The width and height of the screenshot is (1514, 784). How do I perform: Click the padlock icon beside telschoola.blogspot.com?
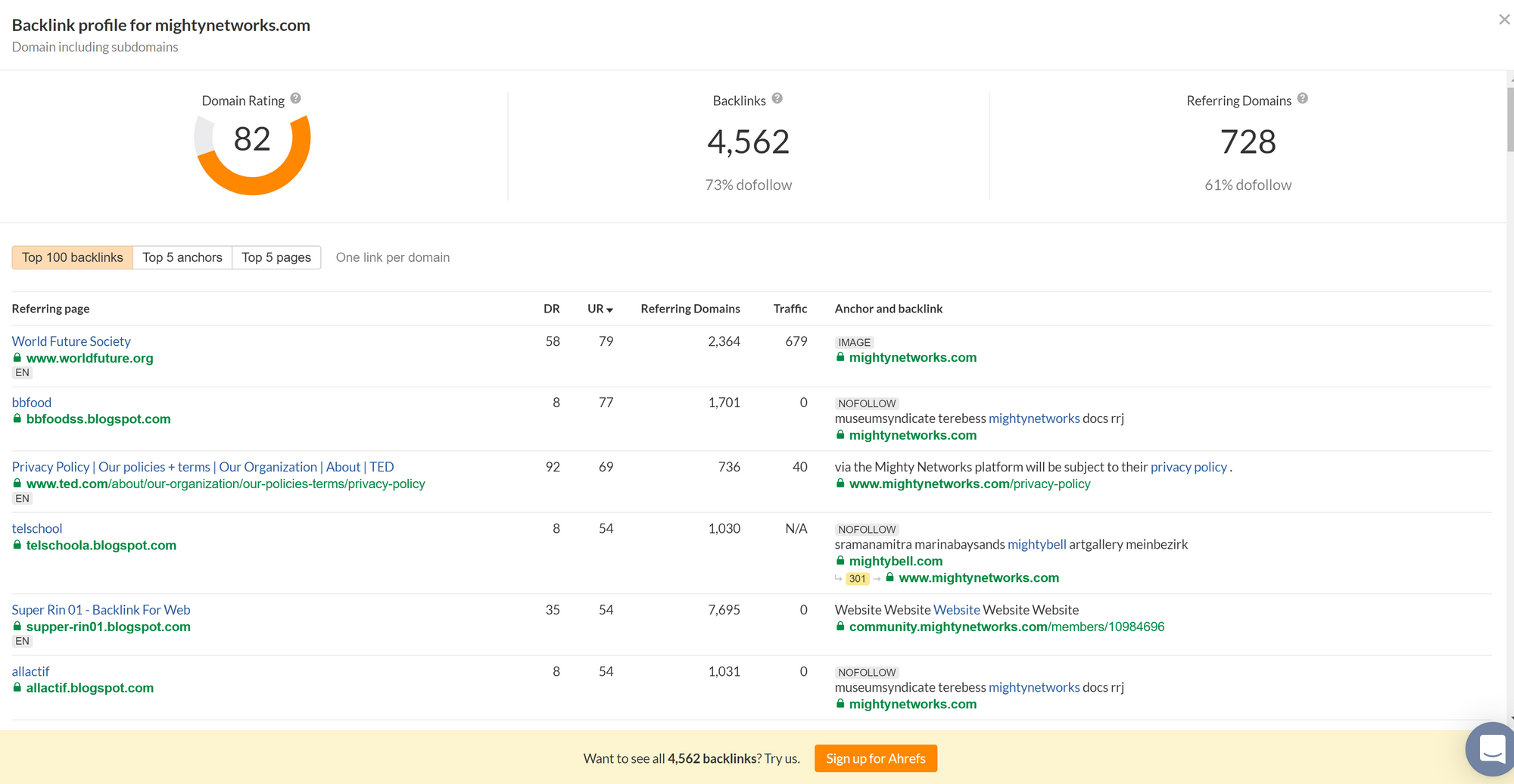click(17, 545)
